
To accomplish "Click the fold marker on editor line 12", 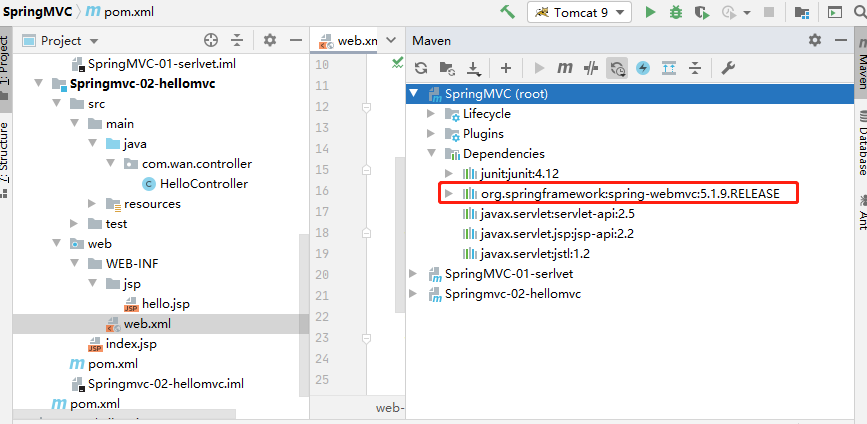I will pos(365,108).
